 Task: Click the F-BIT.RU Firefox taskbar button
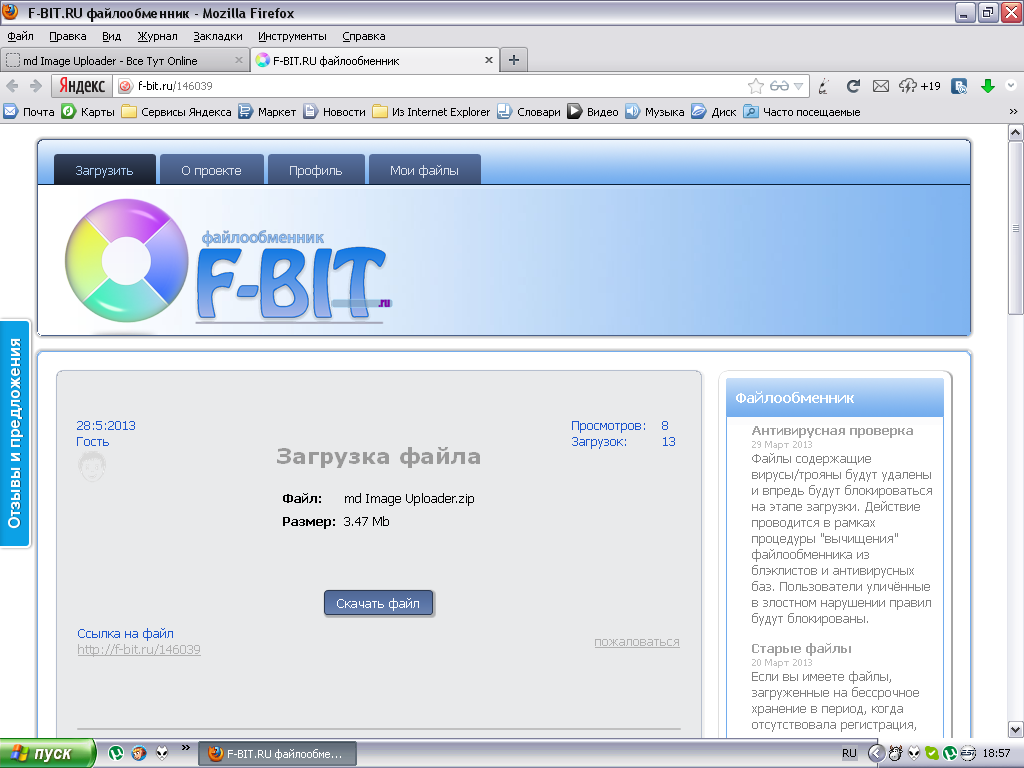pos(278,754)
